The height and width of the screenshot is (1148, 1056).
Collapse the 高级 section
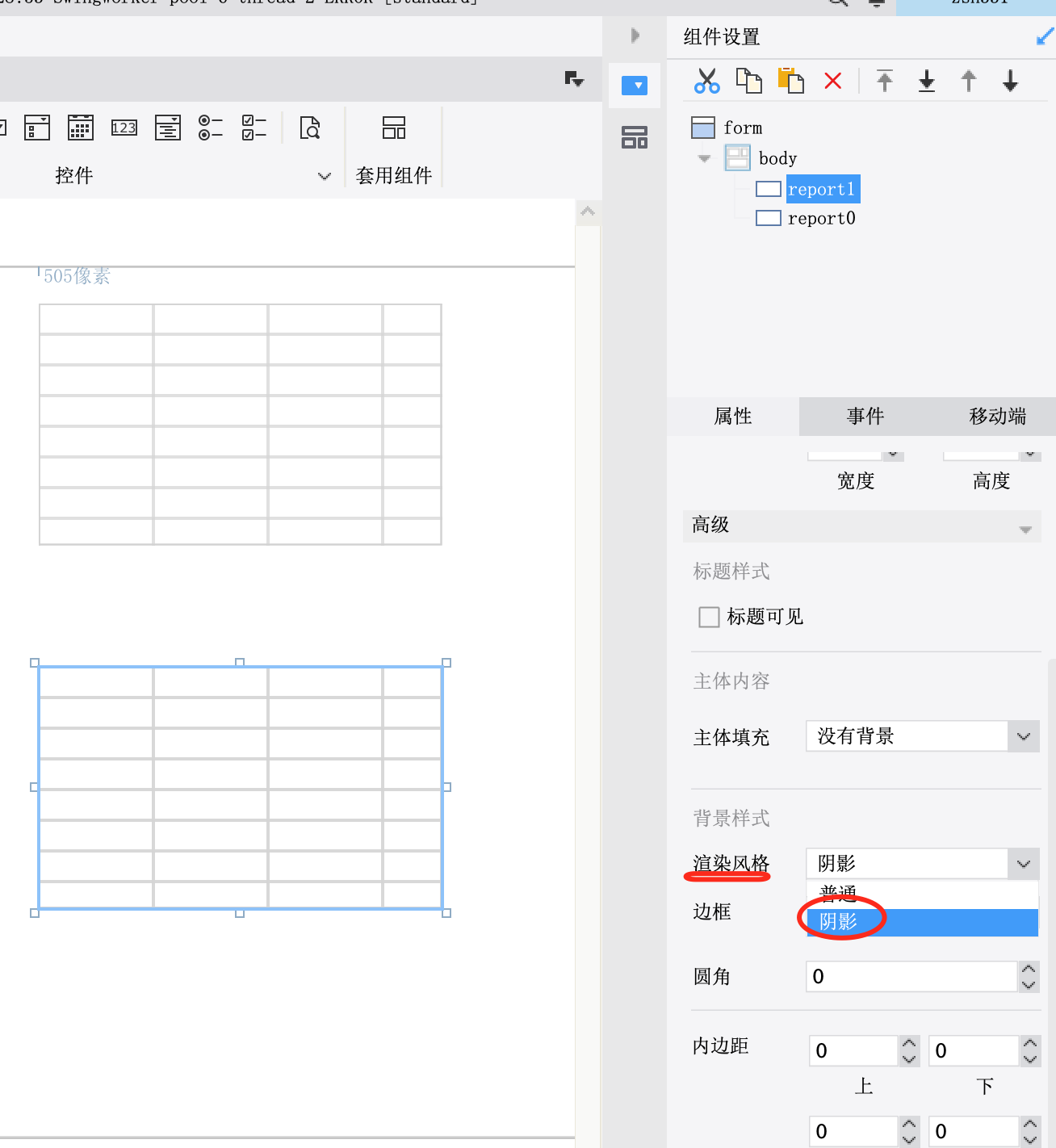pos(1025,530)
